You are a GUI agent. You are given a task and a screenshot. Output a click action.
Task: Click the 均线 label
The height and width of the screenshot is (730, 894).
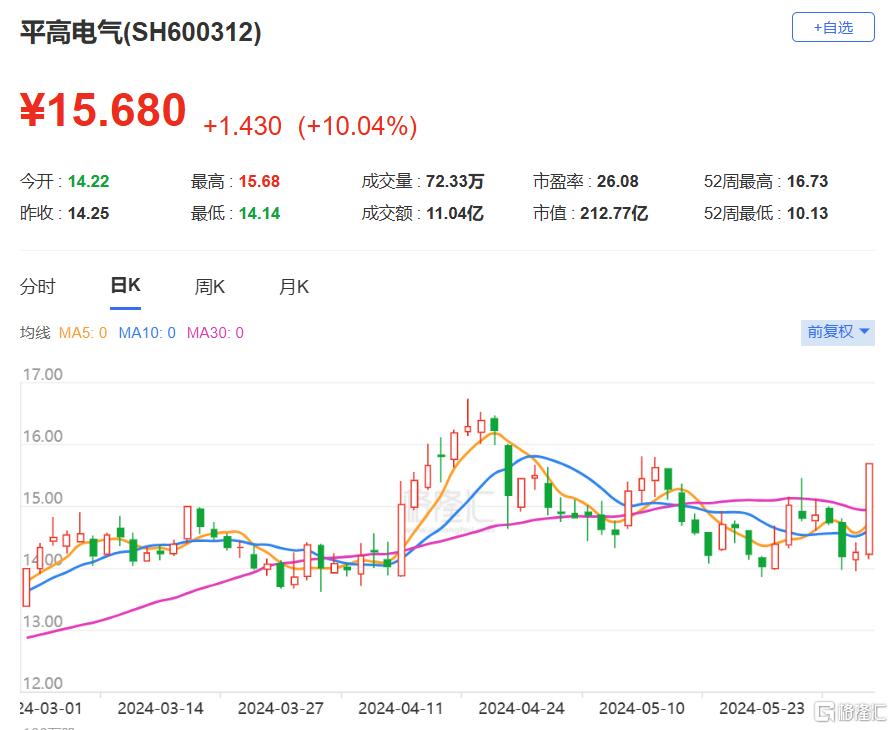[35, 332]
